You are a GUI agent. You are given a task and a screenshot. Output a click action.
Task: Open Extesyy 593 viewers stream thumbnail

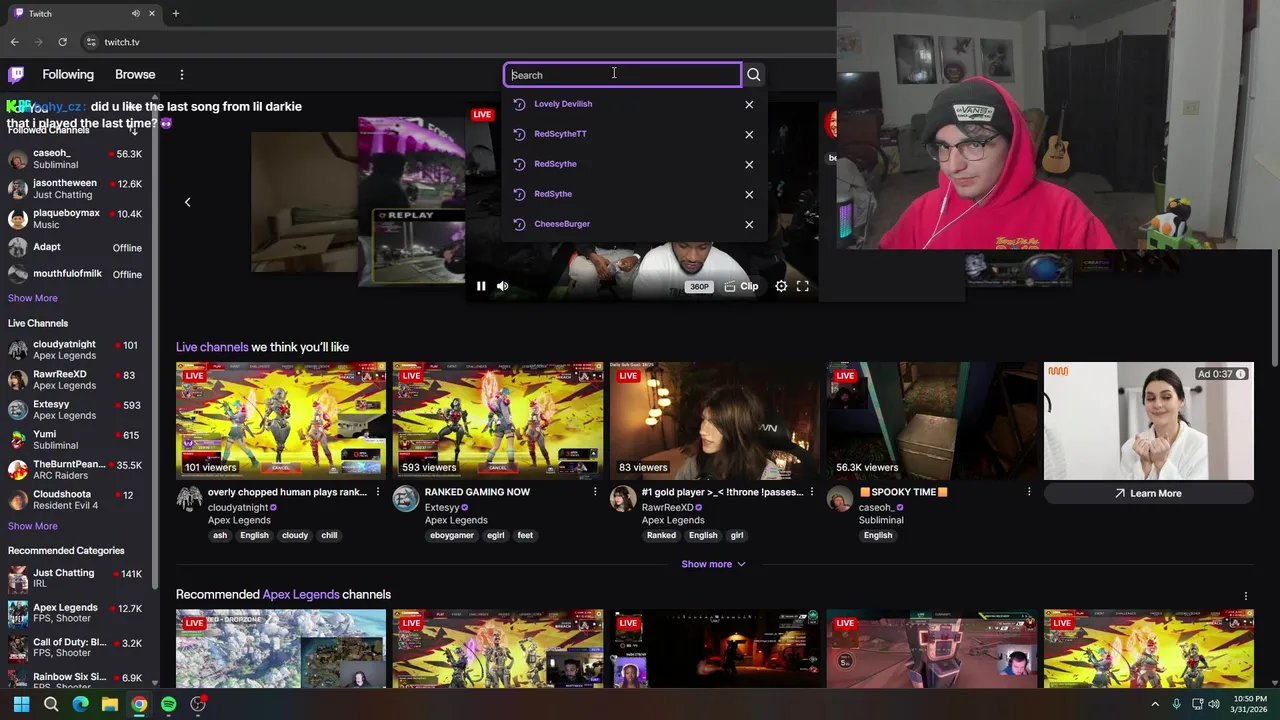498,421
